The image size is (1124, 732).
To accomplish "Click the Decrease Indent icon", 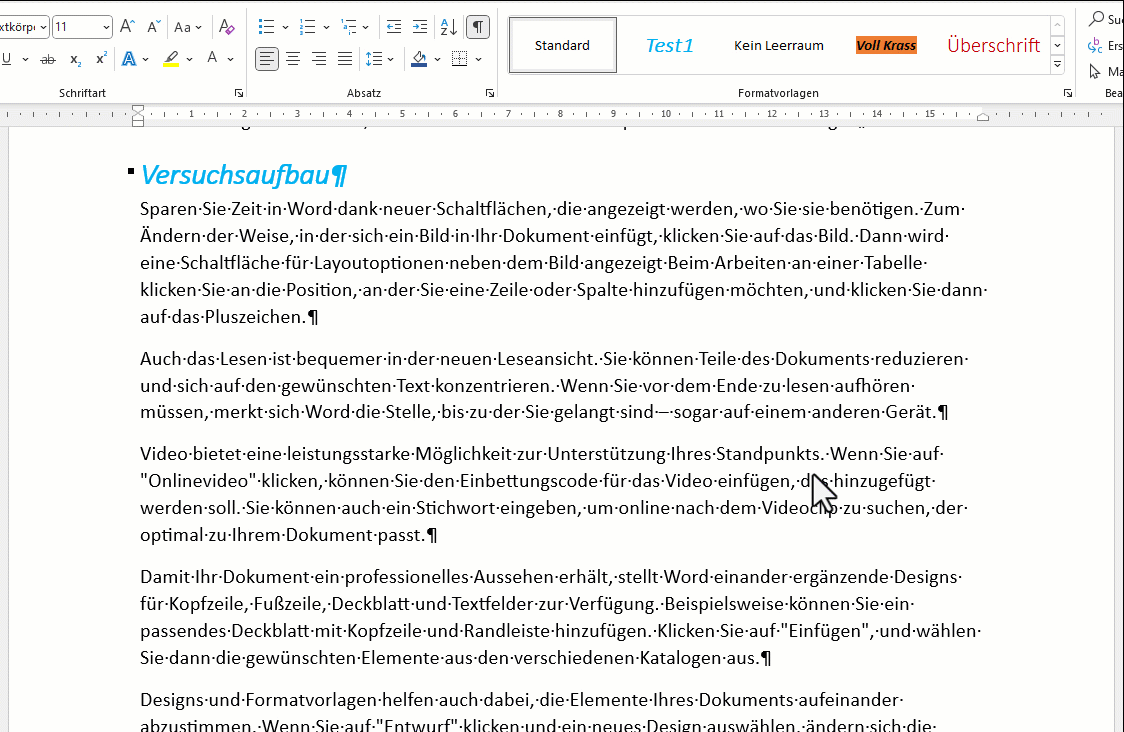I will (x=394, y=27).
